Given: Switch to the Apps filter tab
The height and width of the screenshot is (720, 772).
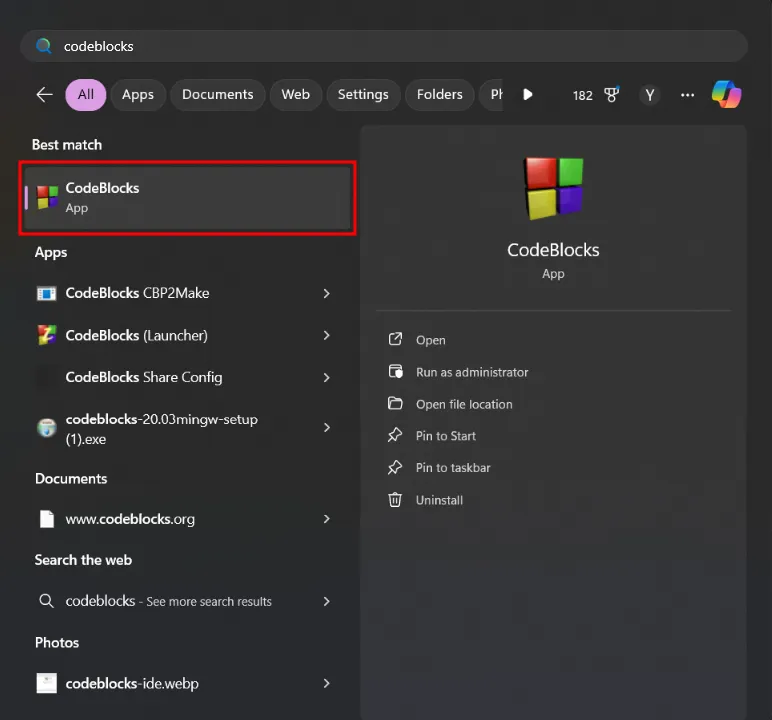Looking at the screenshot, I should (x=138, y=95).
